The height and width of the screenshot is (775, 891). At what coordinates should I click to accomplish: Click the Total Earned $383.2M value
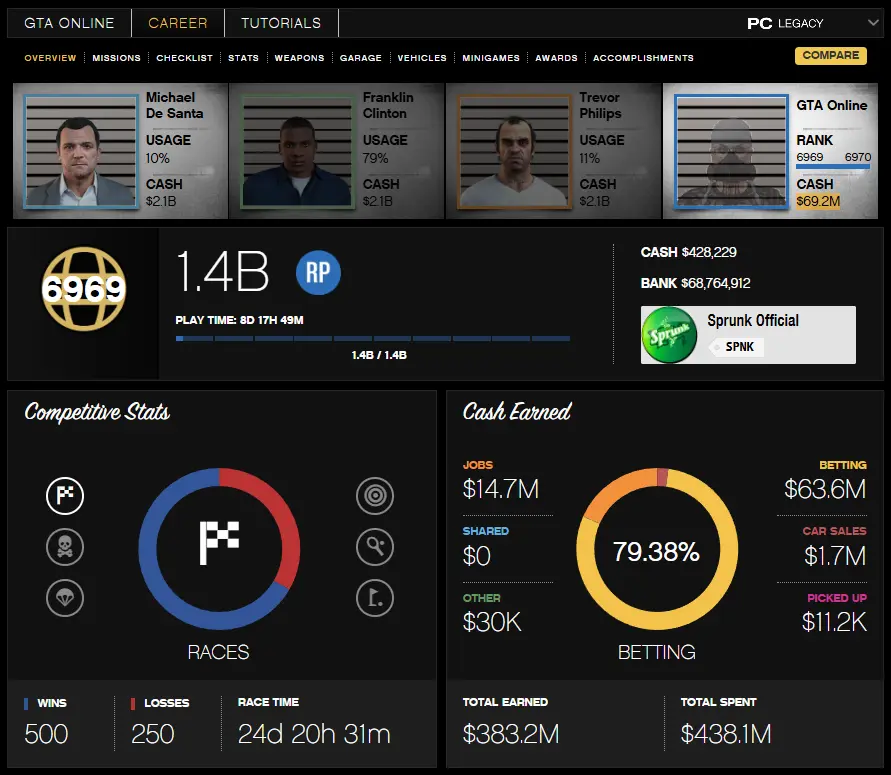click(x=511, y=734)
